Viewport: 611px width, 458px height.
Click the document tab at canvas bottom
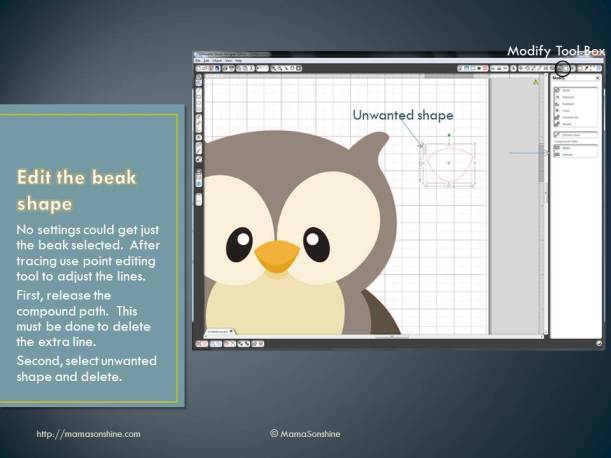[x=216, y=331]
